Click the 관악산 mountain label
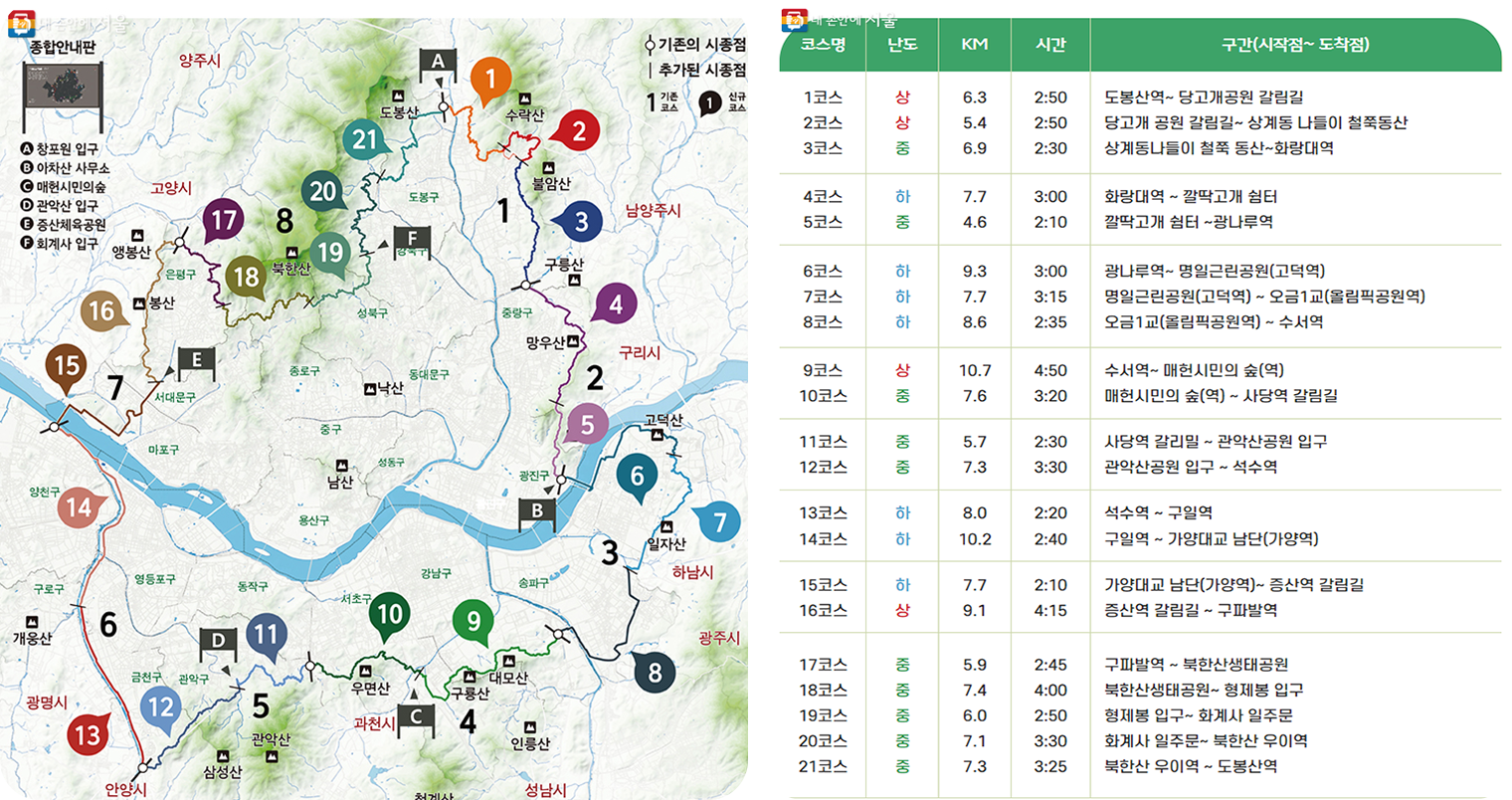This screenshot has height=800, width=1512. 271,740
